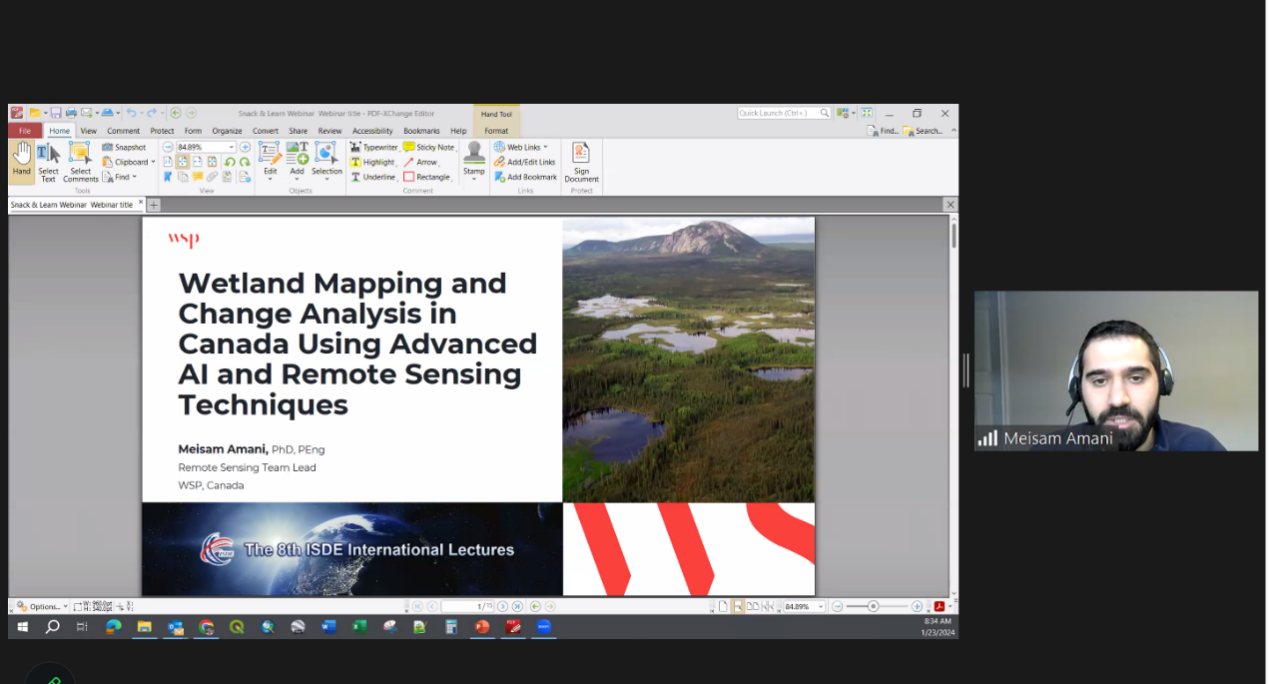This screenshot has height=684, width=1269.
Task: Add a new document tab with plus button
Action: coord(154,204)
